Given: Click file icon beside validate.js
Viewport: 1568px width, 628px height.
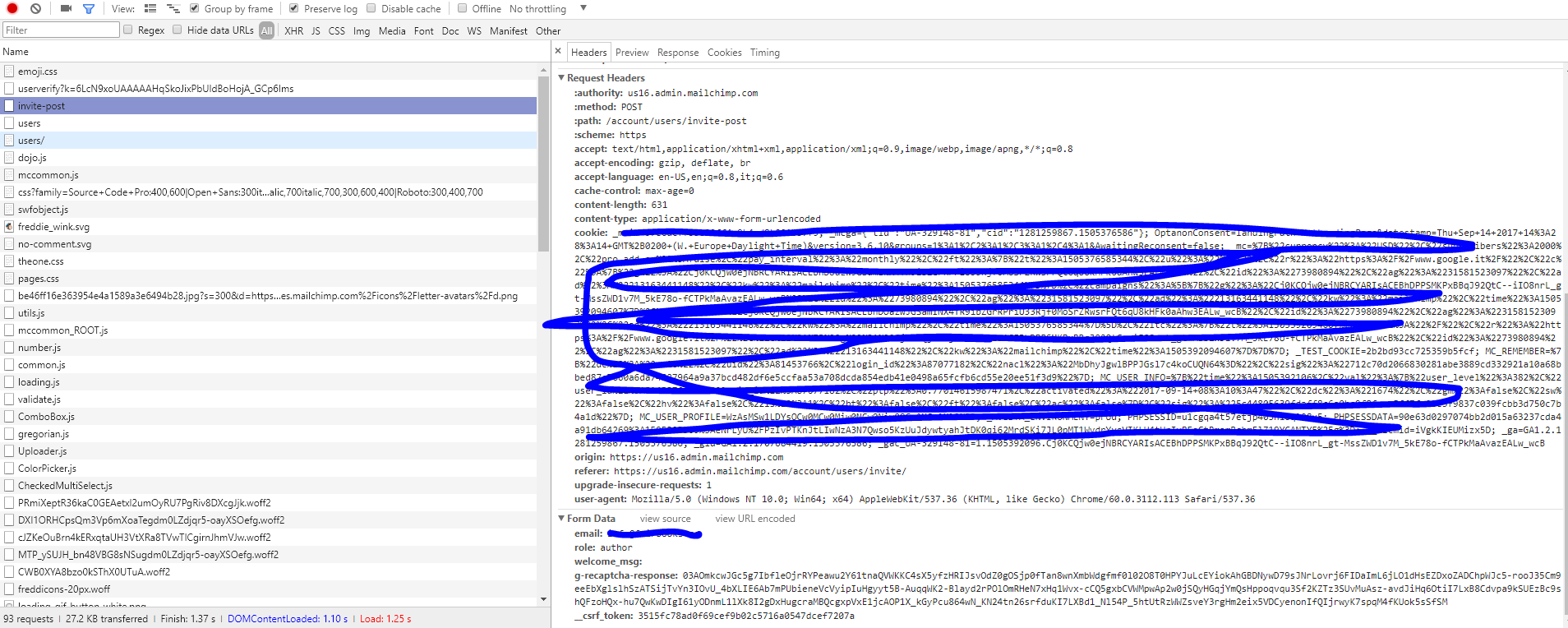Looking at the screenshot, I should (x=9, y=399).
